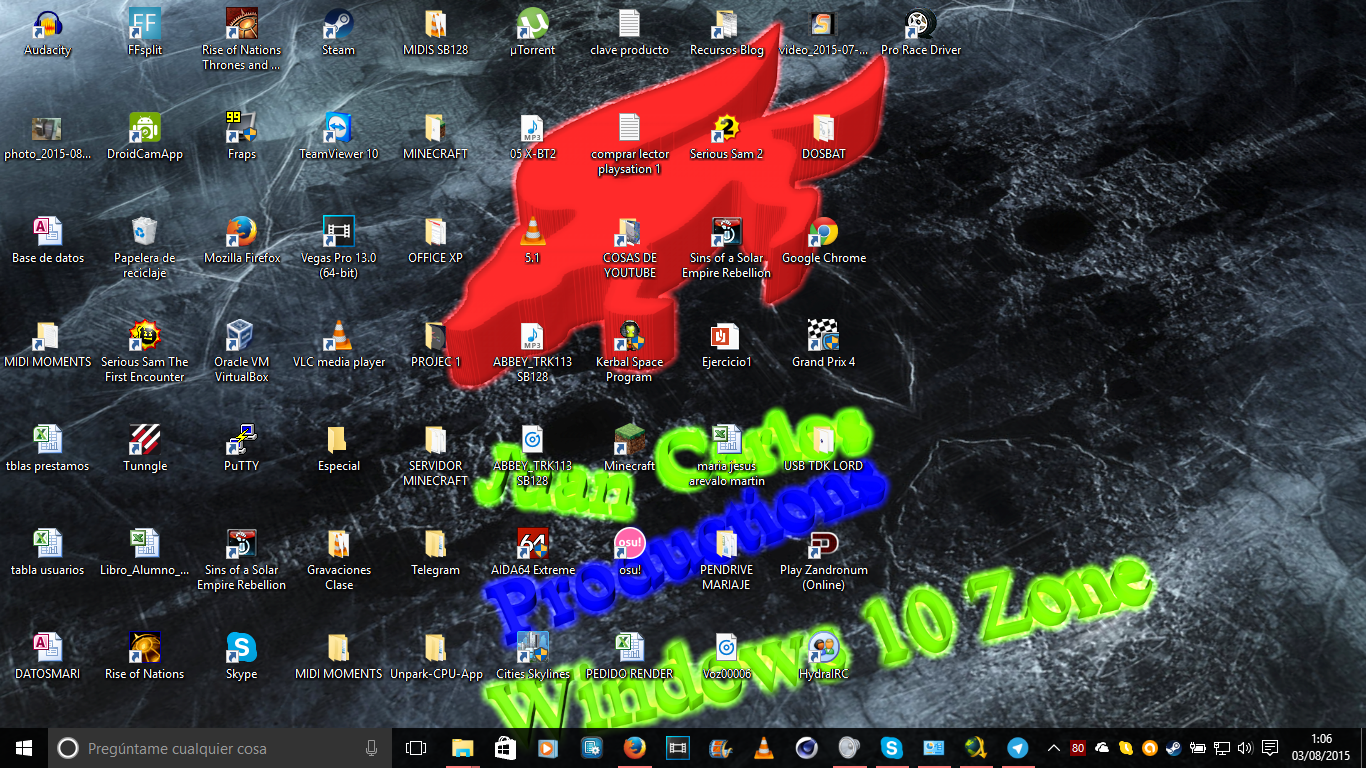1366x768 pixels.
Task: Select the Vegas Pro 13.0 desktop shortcut
Action: point(338,247)
